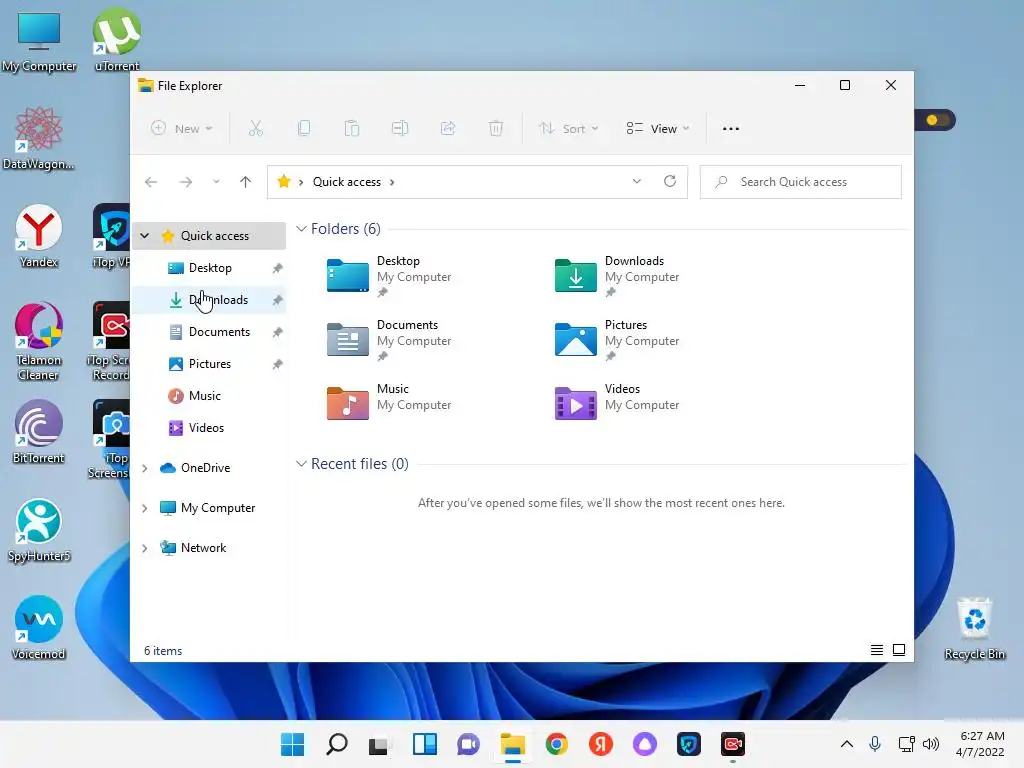Select OneDrive in the navigation pane
Screen dimensions: 1024x768
(209, 468)
